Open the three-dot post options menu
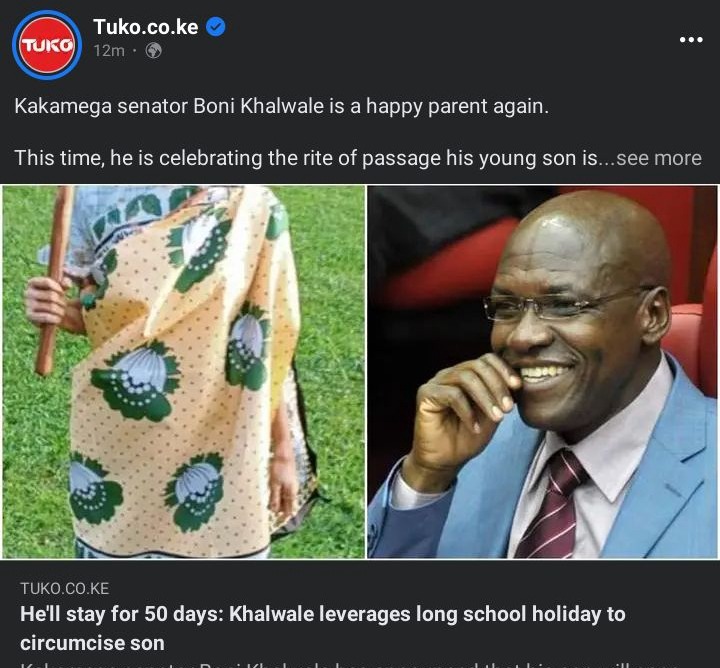Viewport: 720px width, 668px height. (691, 40)
